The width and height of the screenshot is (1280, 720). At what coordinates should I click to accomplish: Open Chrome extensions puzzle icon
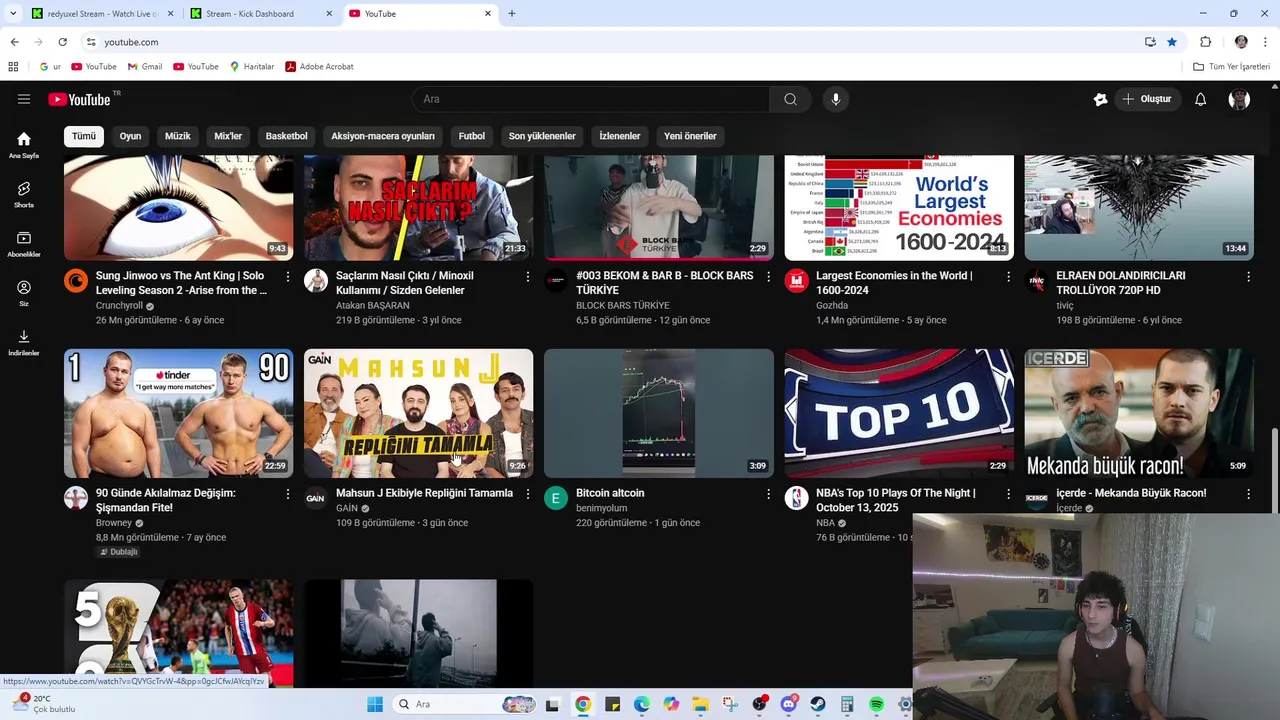coord(1205,42)
